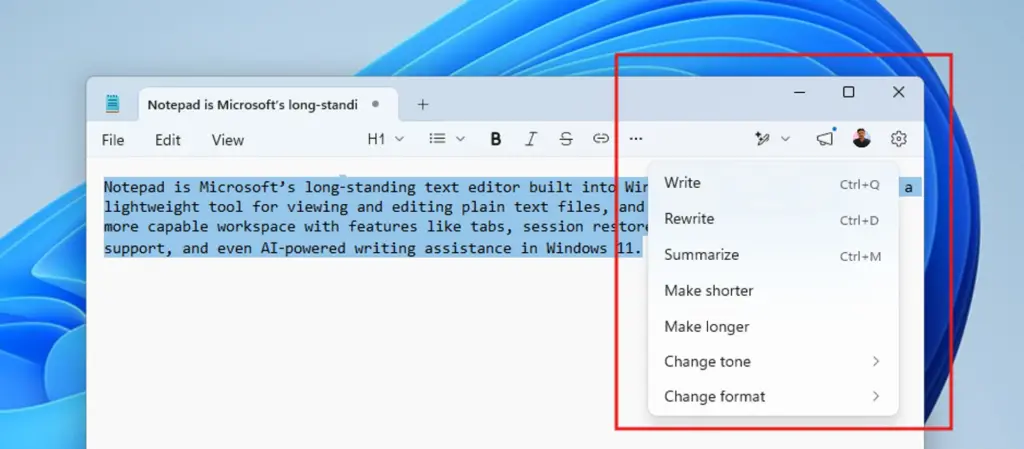Select Make shorter option
This screenshot has width=1024, height=449.
[x=773, y=290]
